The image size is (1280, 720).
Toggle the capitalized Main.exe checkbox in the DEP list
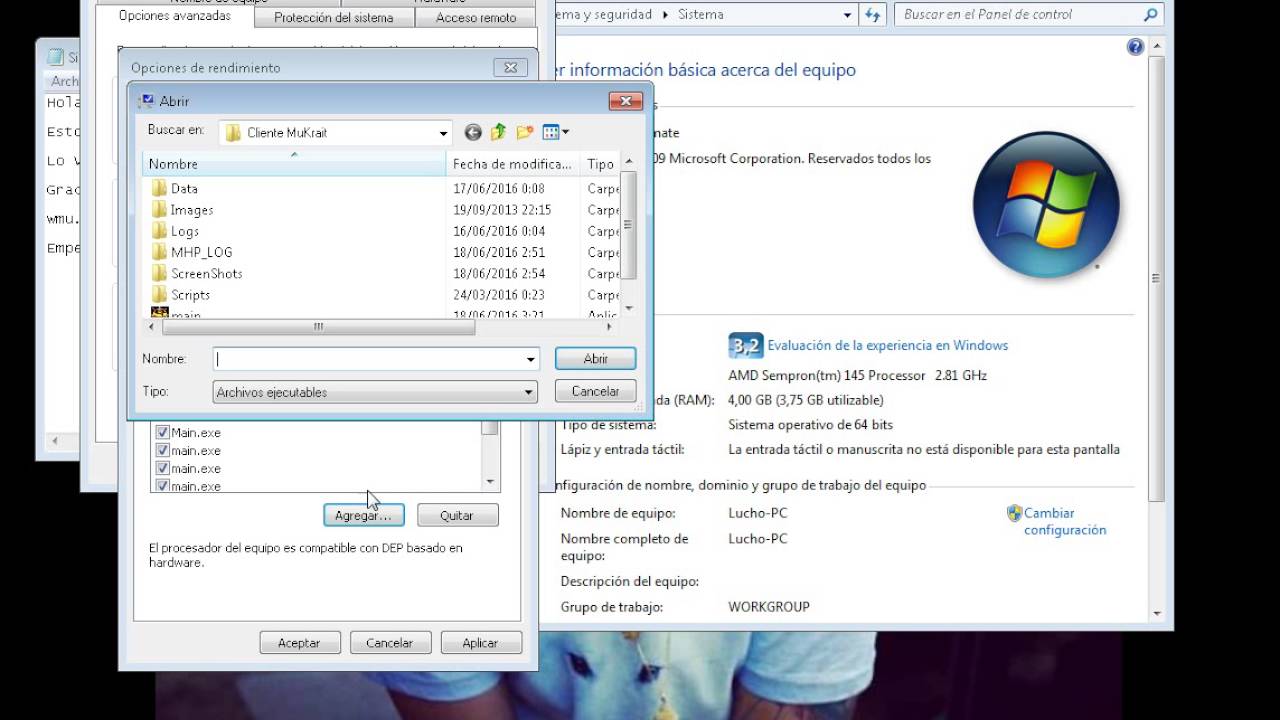[x=162, y=433]
